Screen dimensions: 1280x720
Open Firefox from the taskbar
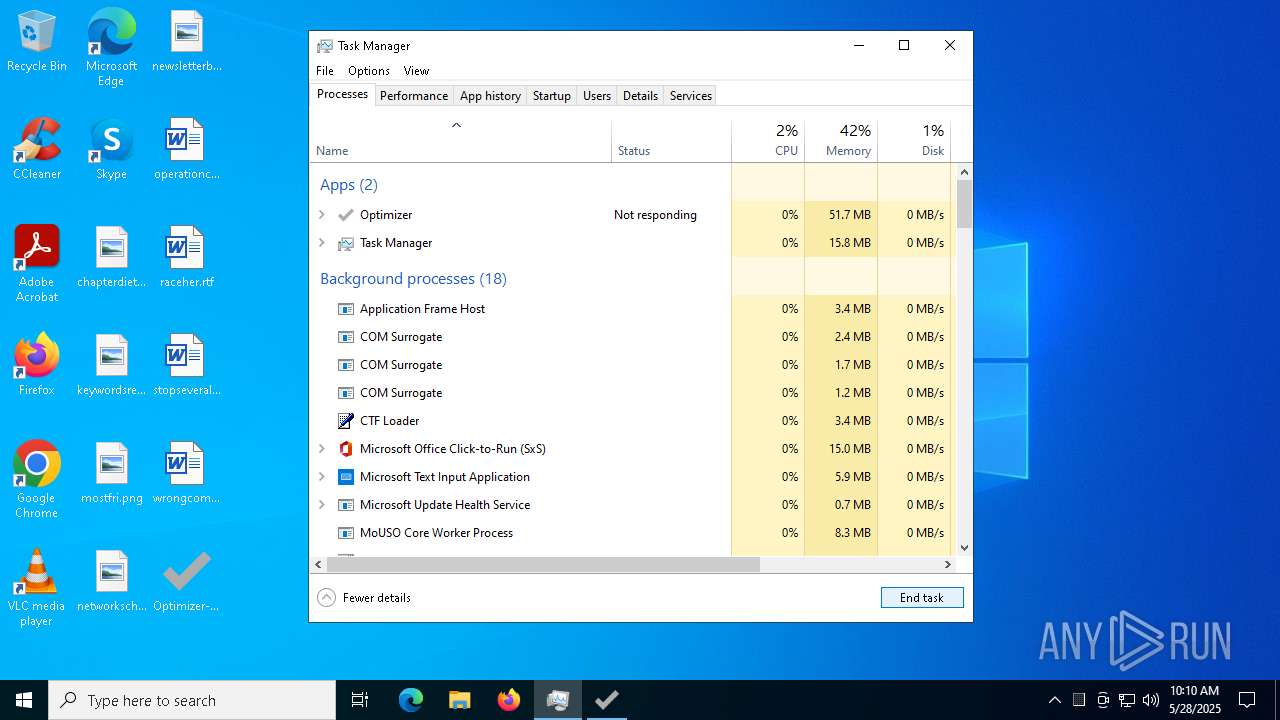pos(508,700)
